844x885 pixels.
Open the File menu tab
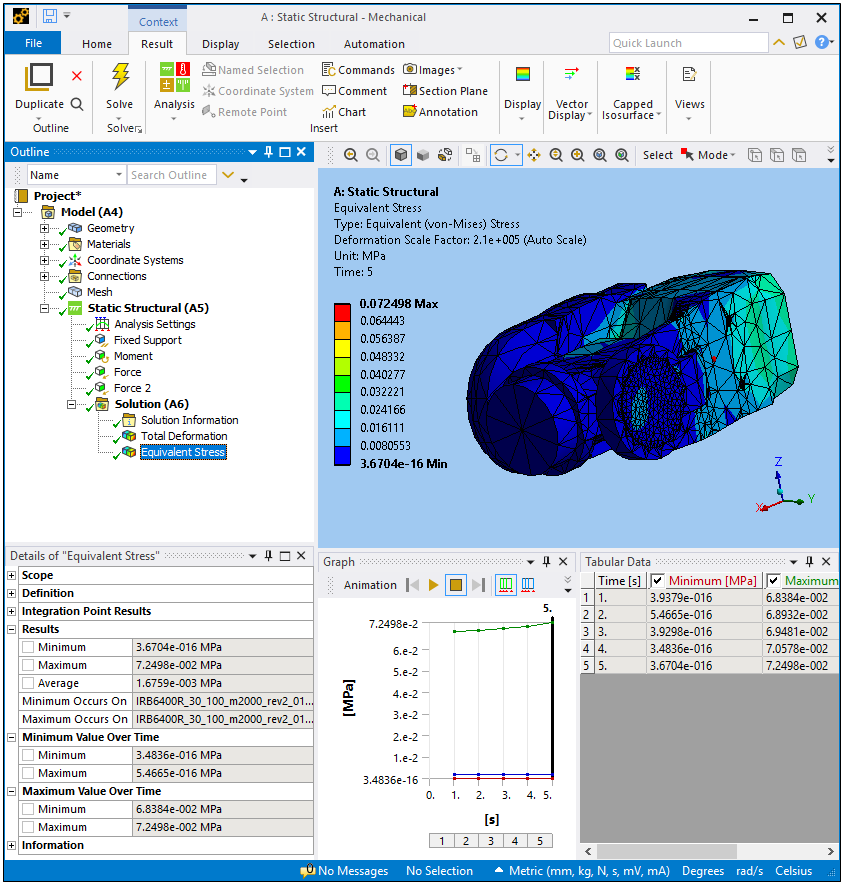[x=33, y=44]
